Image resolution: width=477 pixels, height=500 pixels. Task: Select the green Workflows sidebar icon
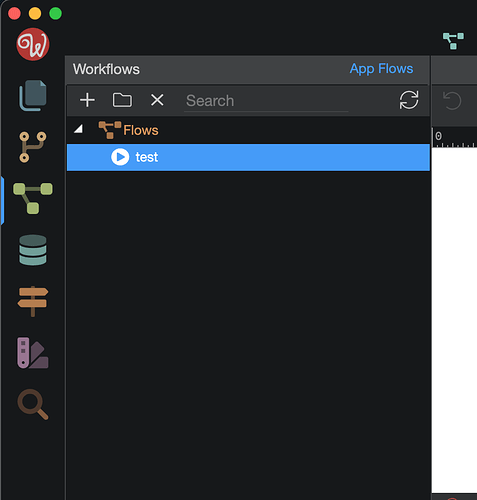[x=33, y=198]
